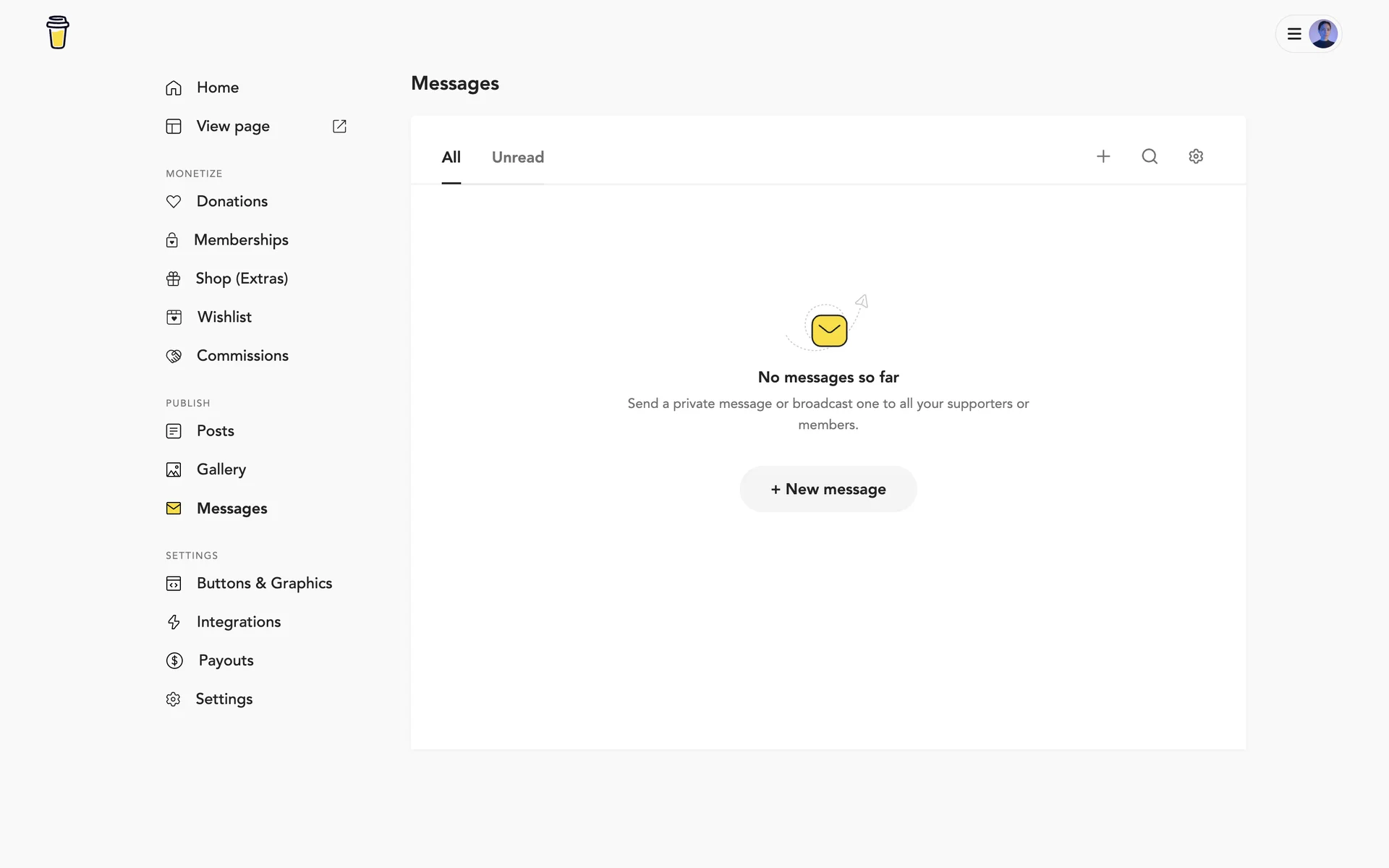Open Integrations lightning bolt icon
Image resolution: width=1389 pixels, height=868 pixels.
click(x=174, y=622)
